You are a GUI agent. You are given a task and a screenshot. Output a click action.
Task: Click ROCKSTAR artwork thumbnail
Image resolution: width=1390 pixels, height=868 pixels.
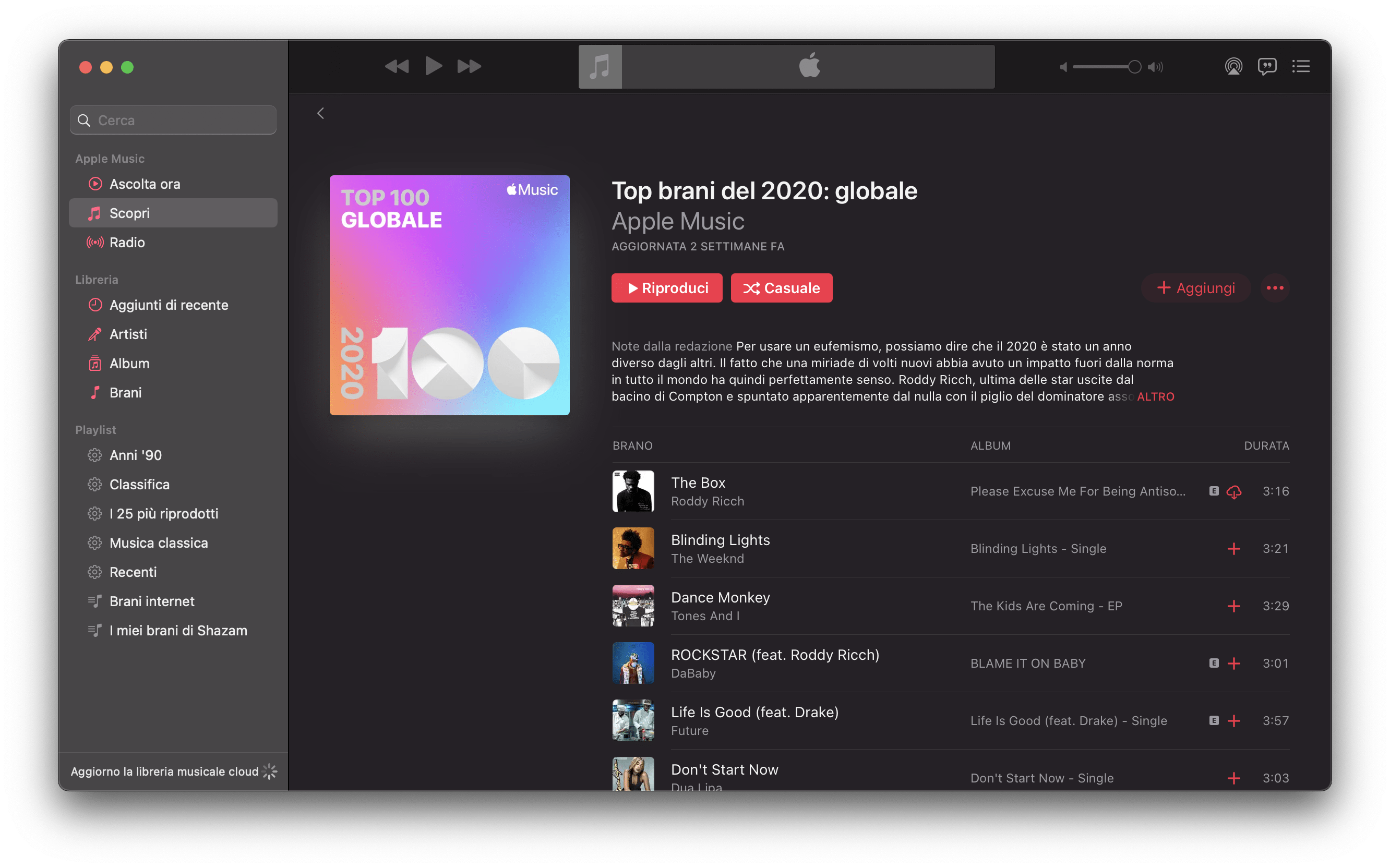pyautogui.click(x=633, y=664)
